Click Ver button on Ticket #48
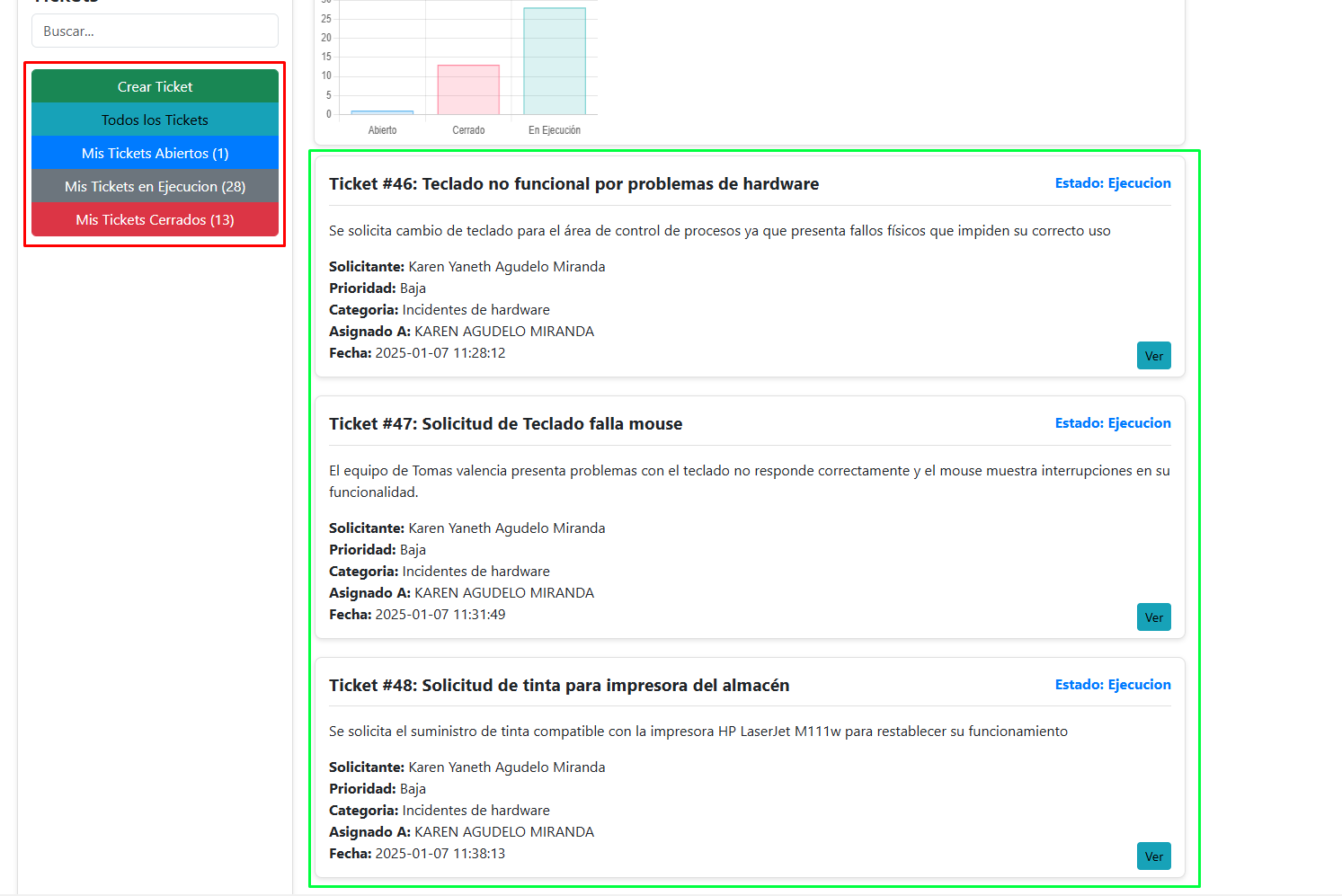 pos(1154,856)
